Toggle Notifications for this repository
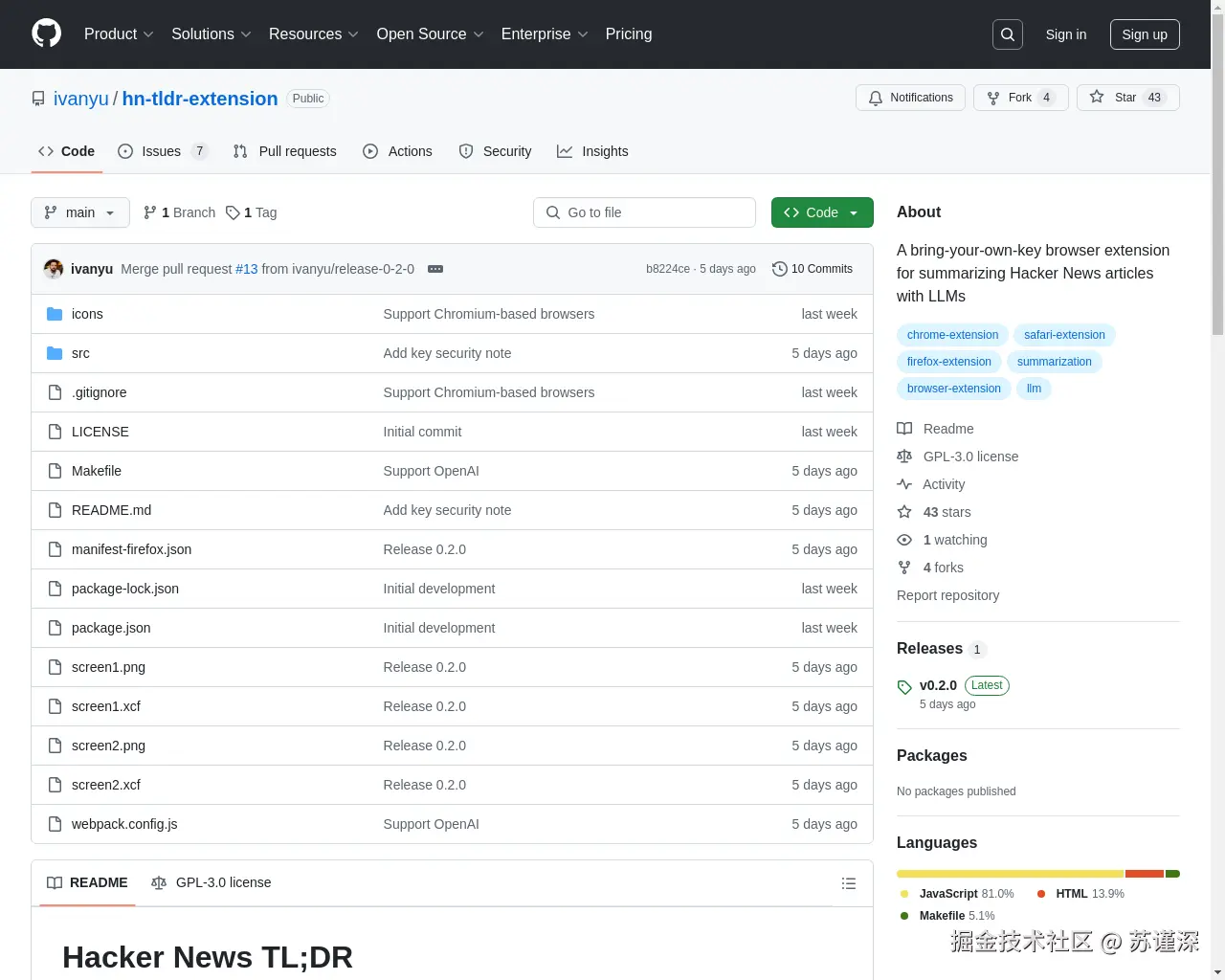 pos(910,98)
